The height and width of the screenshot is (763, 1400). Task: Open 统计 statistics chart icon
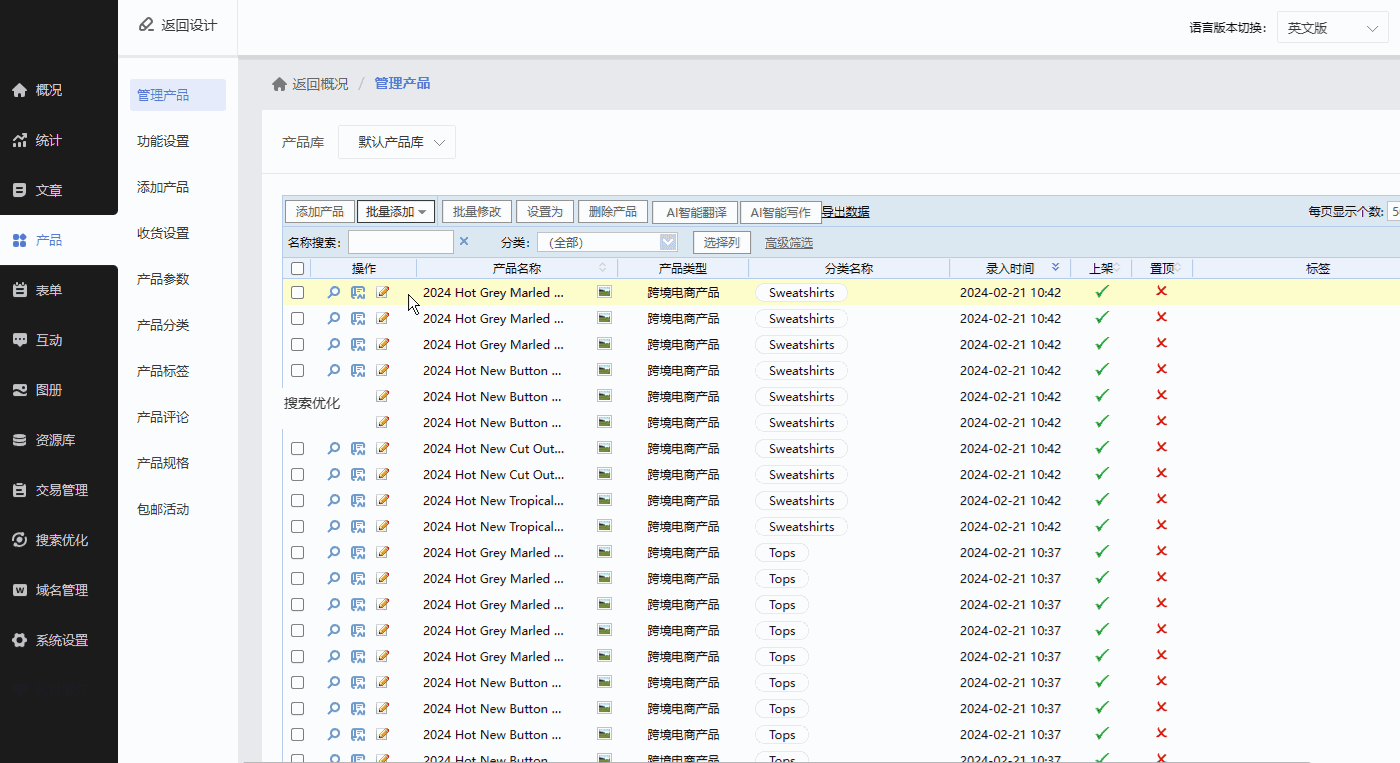pyautogui.click(x=19, y=140)
